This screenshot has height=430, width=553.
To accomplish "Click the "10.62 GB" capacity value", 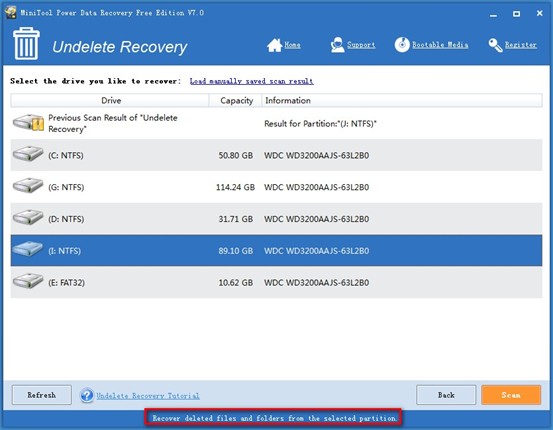I will coord(236,283).
